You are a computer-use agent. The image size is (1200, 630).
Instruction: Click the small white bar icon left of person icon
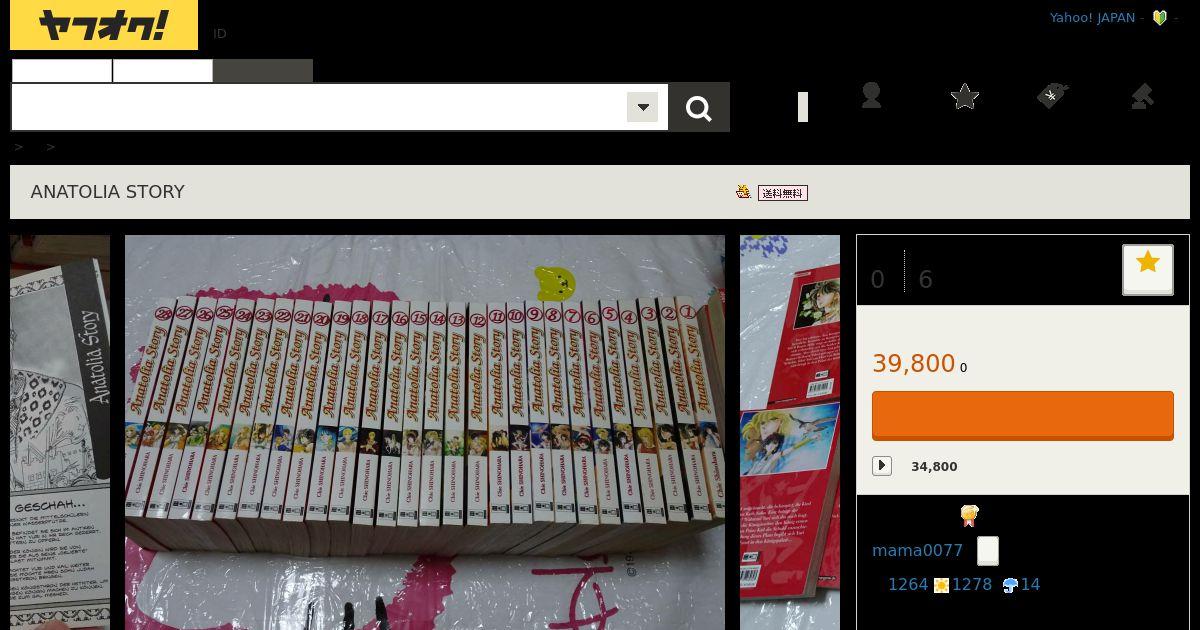803,107
